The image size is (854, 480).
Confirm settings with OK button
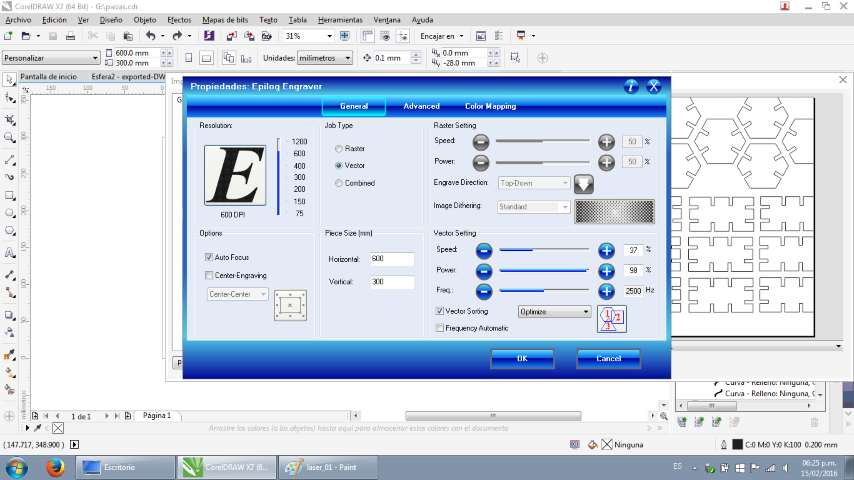522,359
